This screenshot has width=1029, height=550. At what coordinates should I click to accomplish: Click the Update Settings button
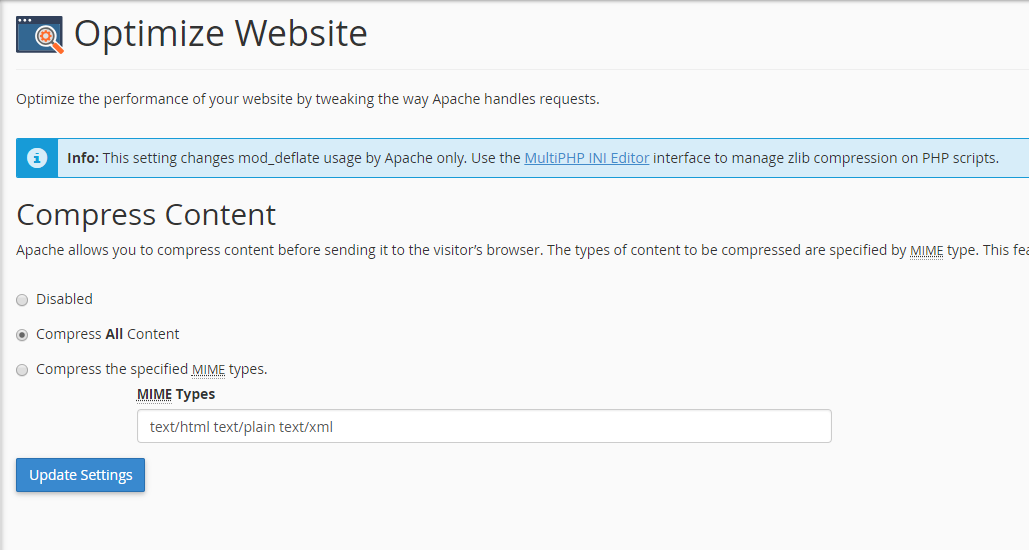[x=81, y=475]
